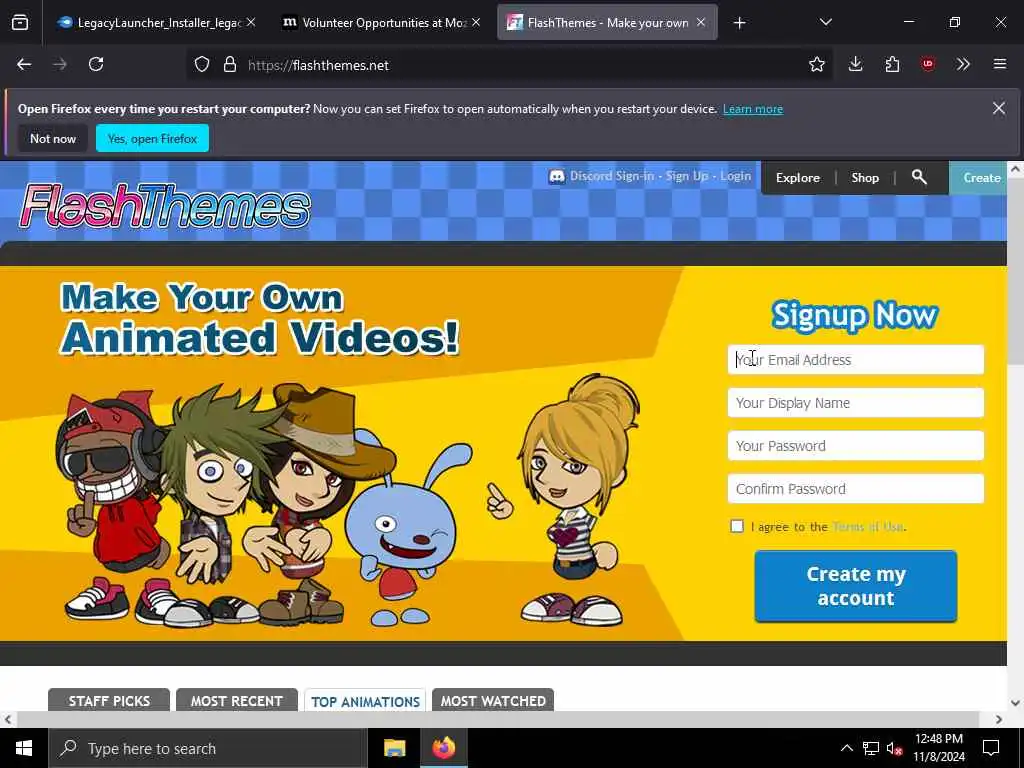Screen dimensions: 1024x768
Task: Focus the Your Display Name field
Action: click(856, 403)
